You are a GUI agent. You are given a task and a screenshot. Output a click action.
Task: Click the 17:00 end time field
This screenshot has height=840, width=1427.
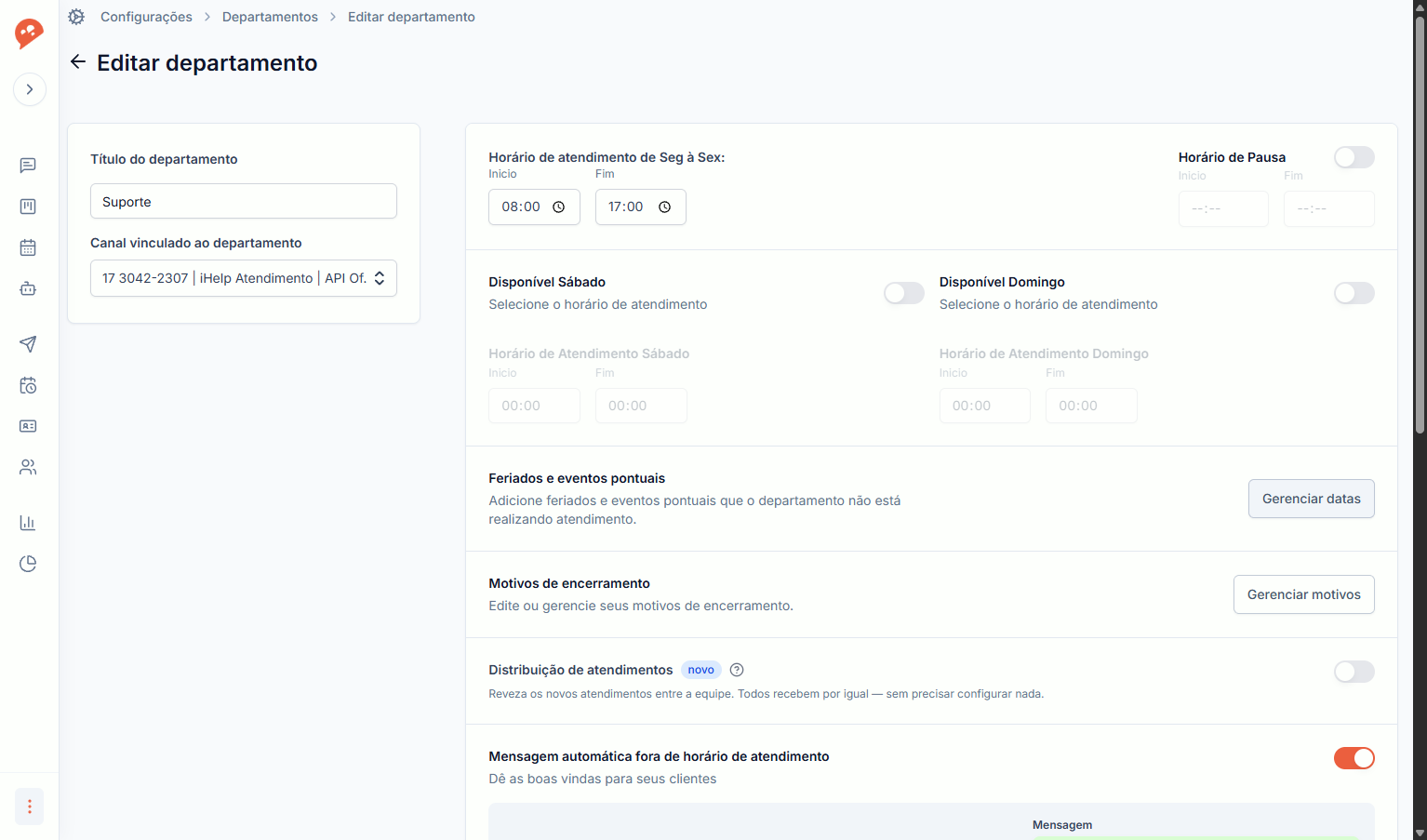(641, 207)
